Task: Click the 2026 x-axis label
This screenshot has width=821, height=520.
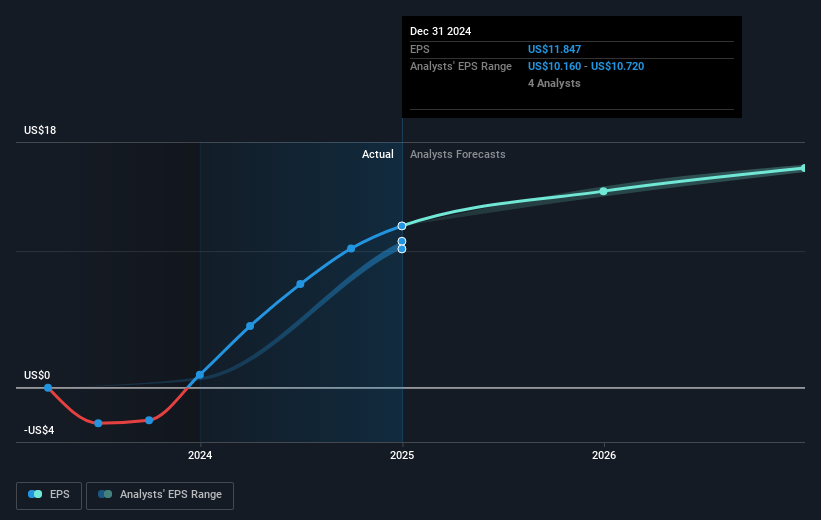Action: [604, 456]
